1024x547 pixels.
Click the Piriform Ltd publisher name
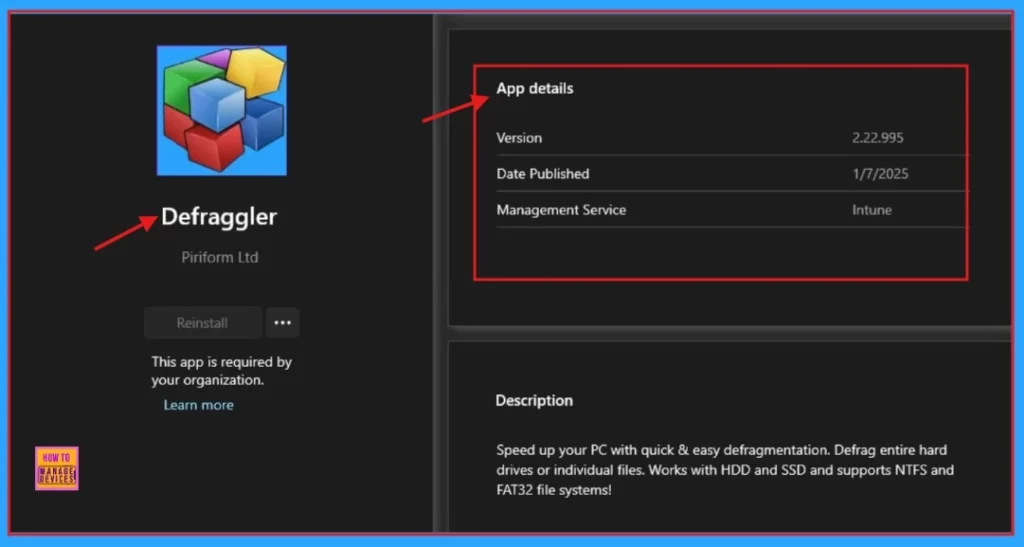click(x=220, y=257)
